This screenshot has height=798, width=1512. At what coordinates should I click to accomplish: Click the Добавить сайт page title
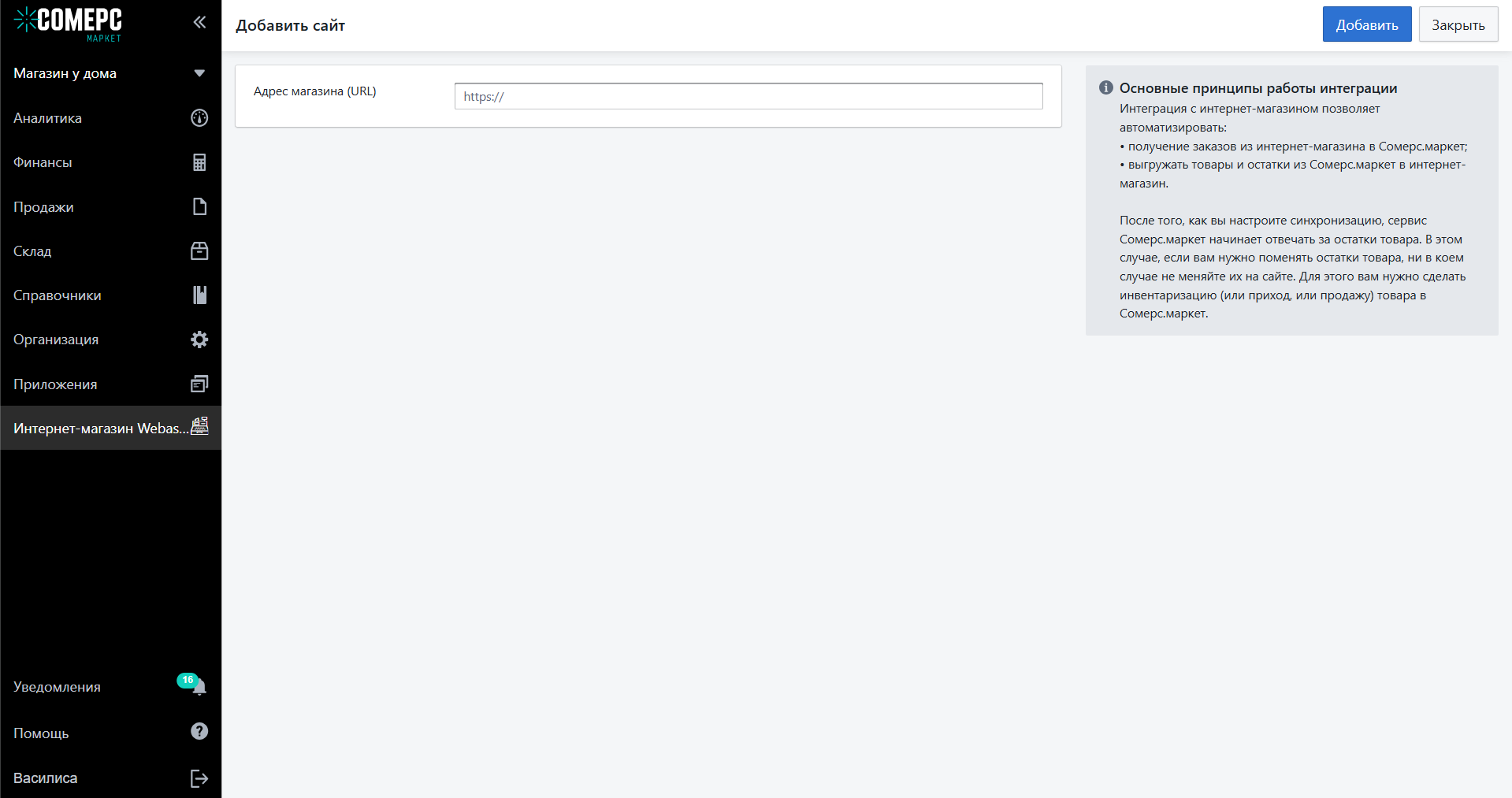[291, 25]
